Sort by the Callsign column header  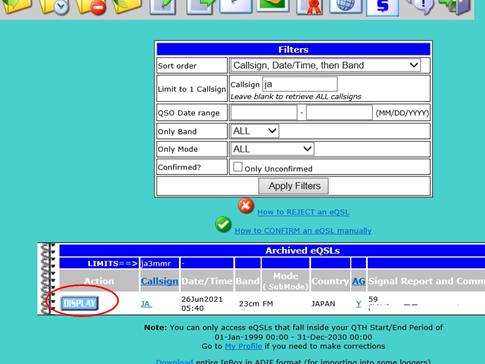tap(159, 281)
